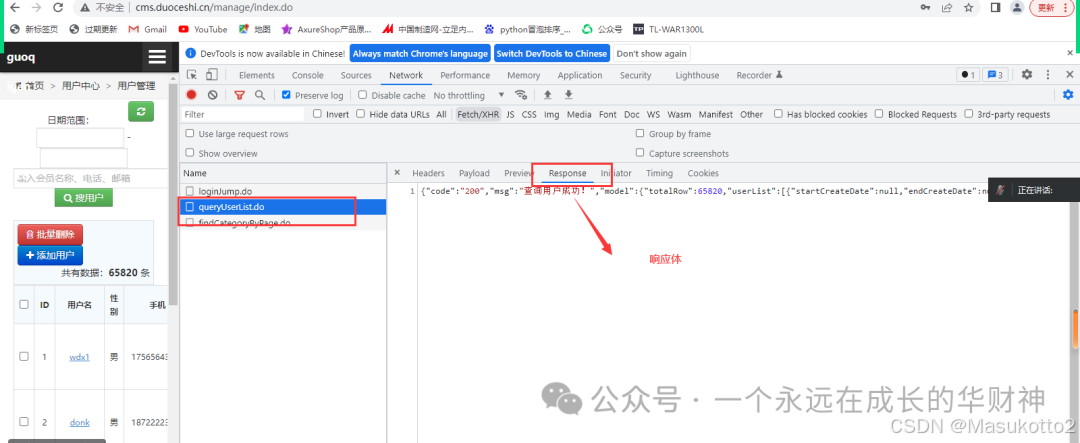The image size is (1080, 443).
Task: Switch to the Elements panel tab
Action: pos(256,75)
